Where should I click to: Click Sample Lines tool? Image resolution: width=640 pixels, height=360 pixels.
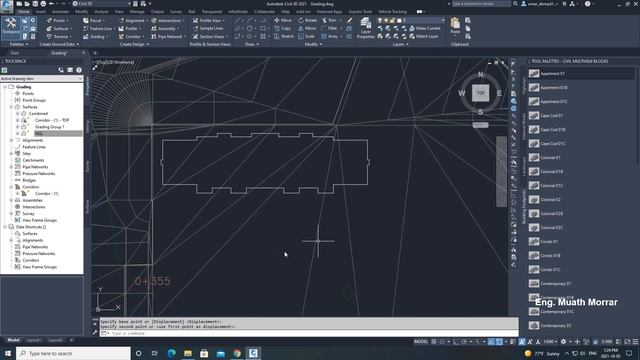[x=208, y=28]
